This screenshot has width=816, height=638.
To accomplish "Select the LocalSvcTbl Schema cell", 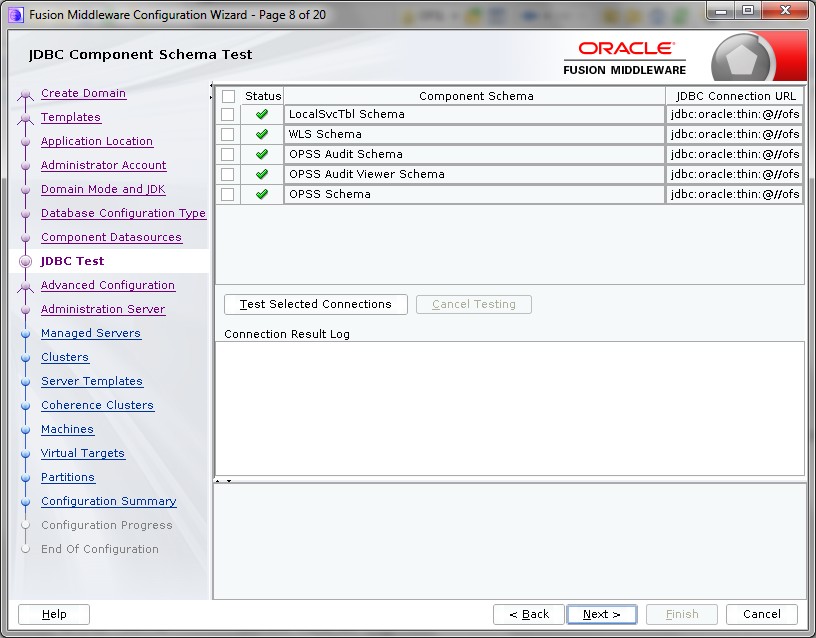I will tap(474, 114).
